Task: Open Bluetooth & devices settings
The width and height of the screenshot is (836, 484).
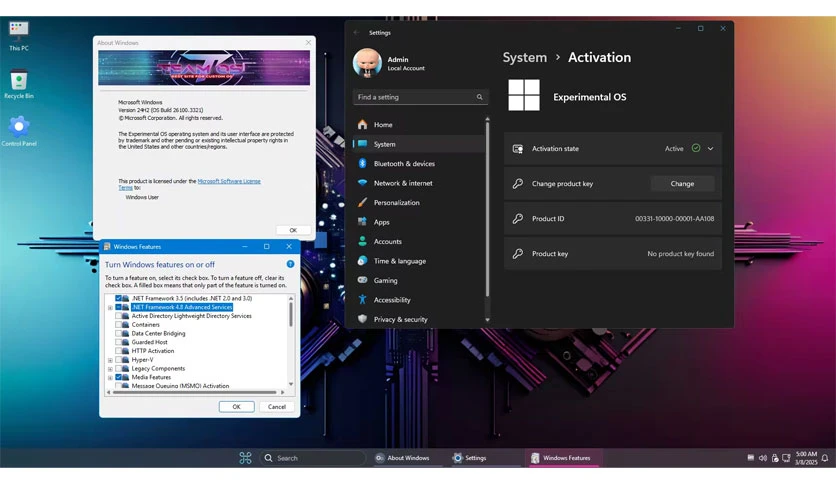Action: (419, 163)
